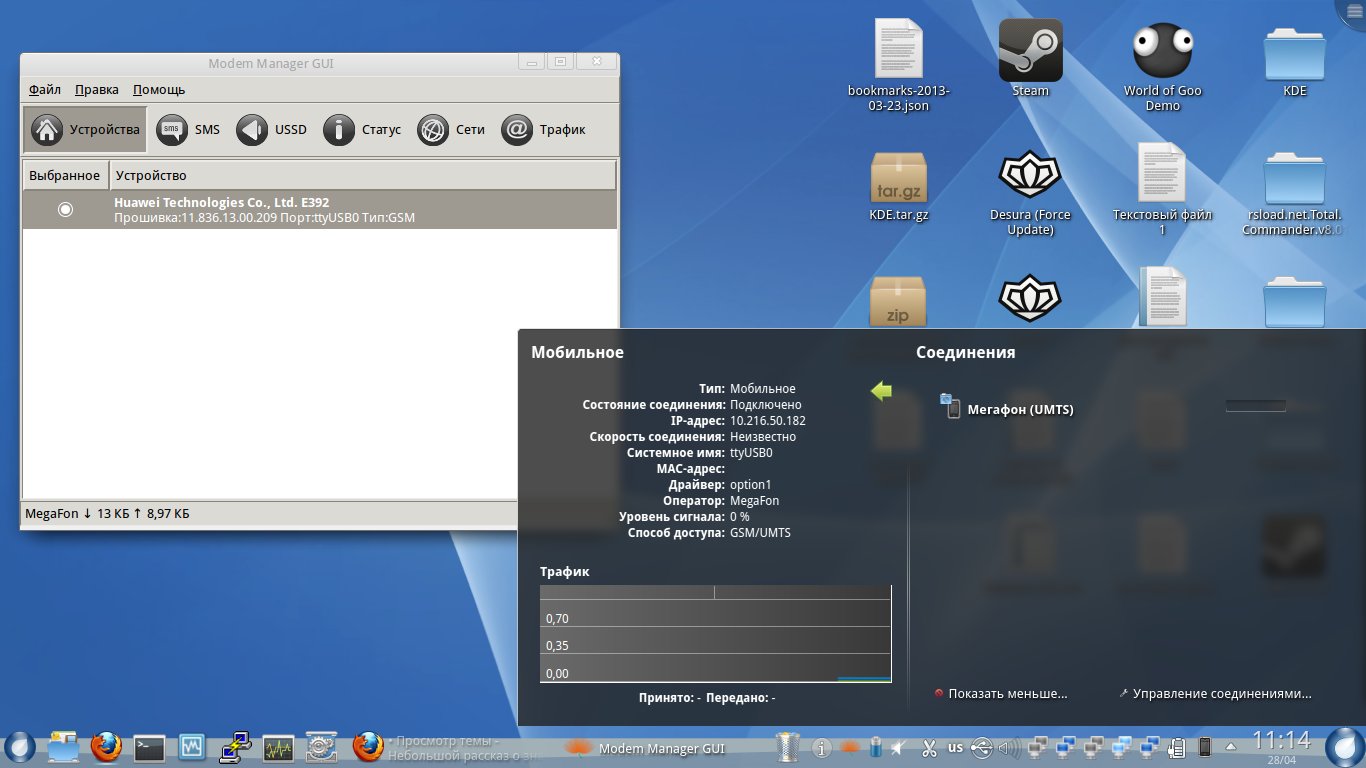Click the Мегафон signal strength bar
The width and height of the screenshot is (1366, 768).
point(1255,406)
